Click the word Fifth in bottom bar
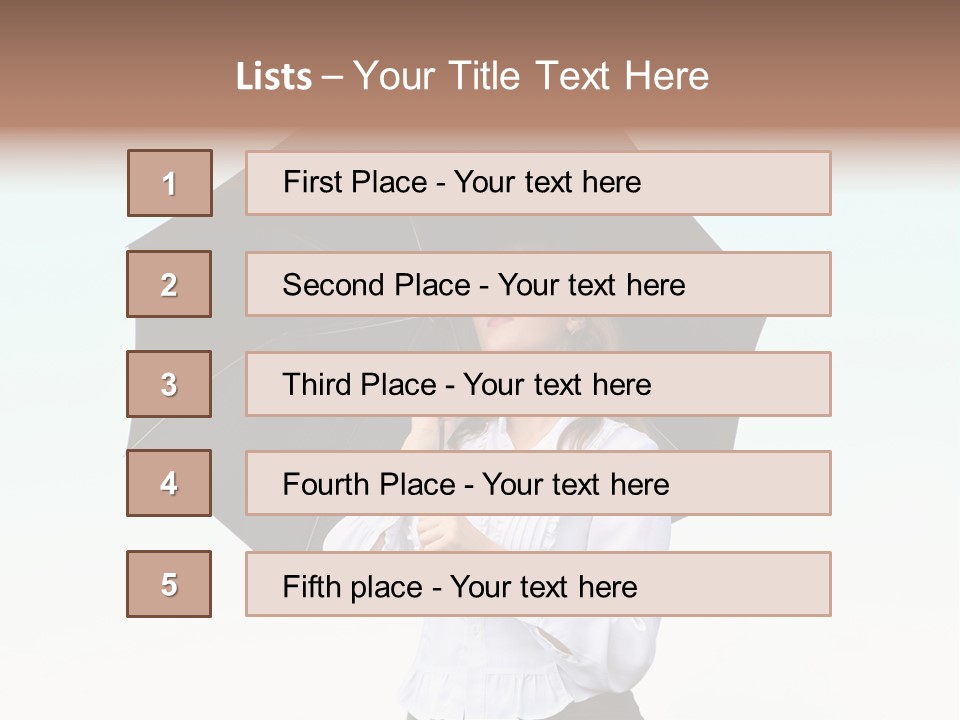The image size is (960, 720). tap(312, 586)
